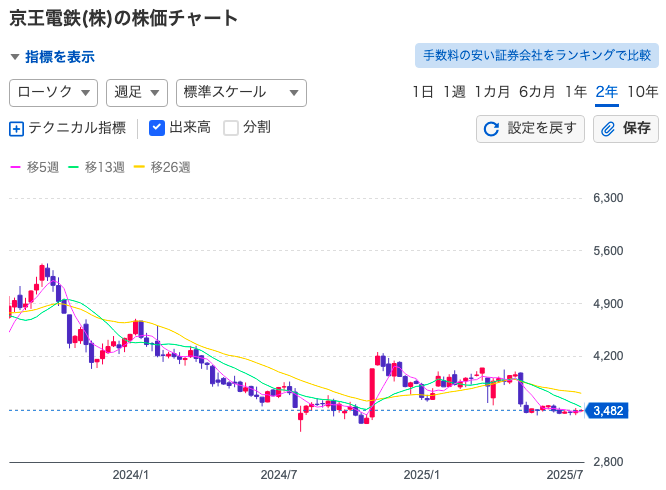
Task: Click the magenta 移5週 legend swatch
Action: (15, 167)
